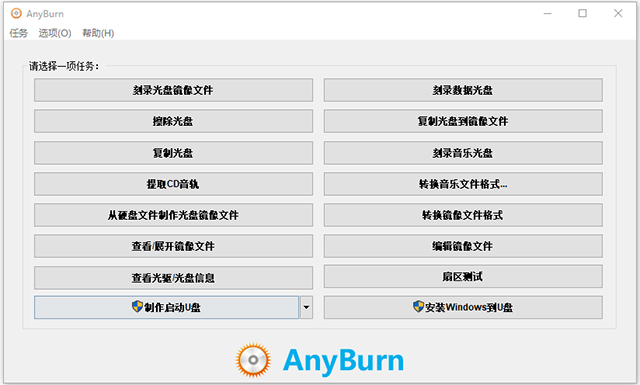The width and height of the screenshot is (640, 385).
Task: Open the 帮助(H) menu
Action: [98, 33]
